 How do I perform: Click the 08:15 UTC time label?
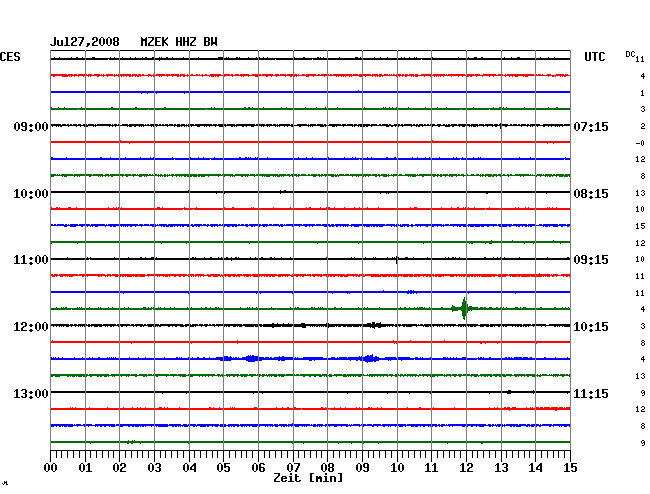[589, 193]
